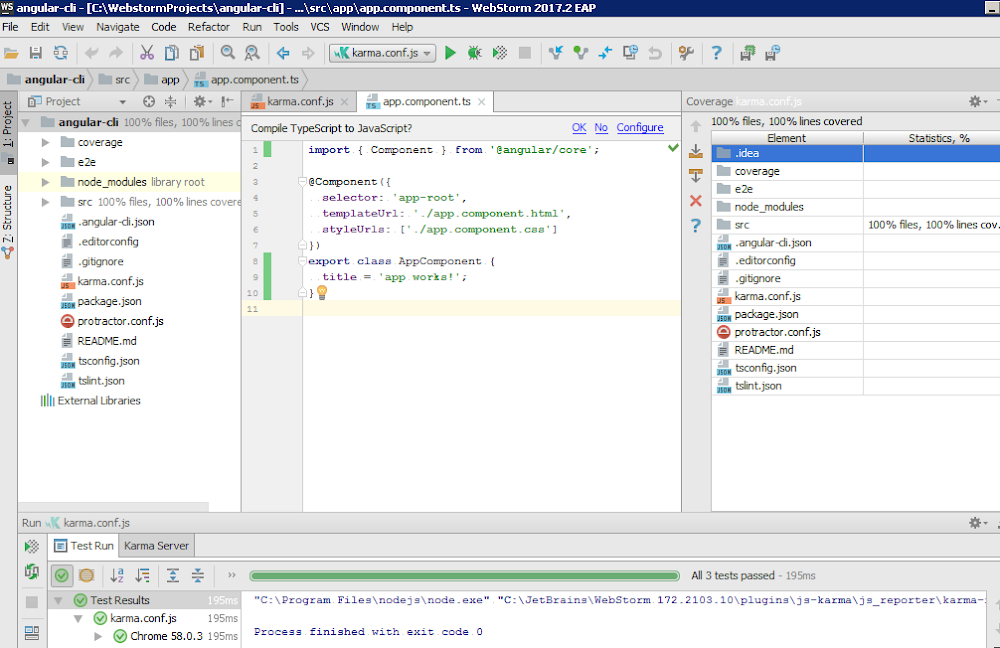Click the Statistics, % column header
Viewport: 1000px width, 648px height.
[932, 138]
